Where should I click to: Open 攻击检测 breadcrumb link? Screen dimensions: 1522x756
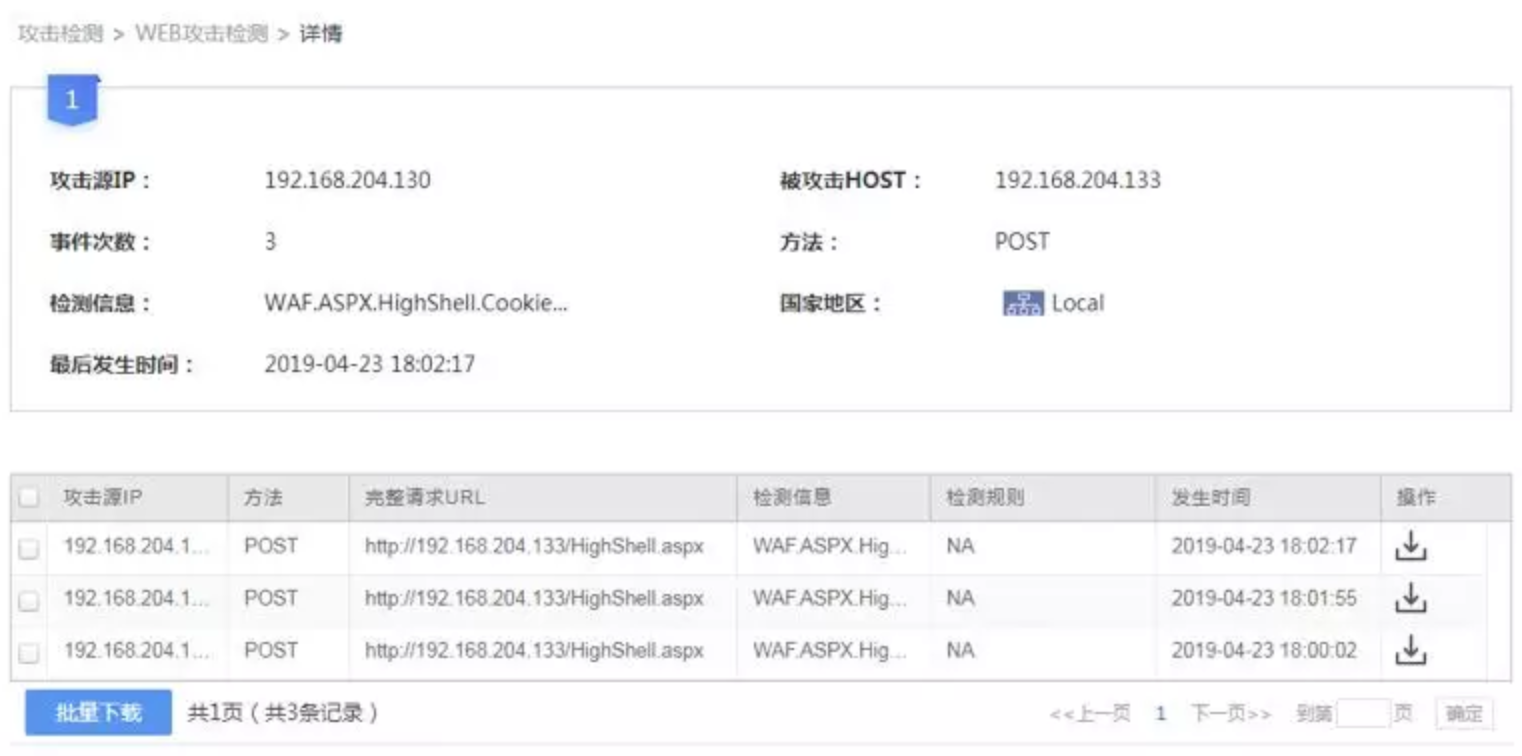click(60, 34)
